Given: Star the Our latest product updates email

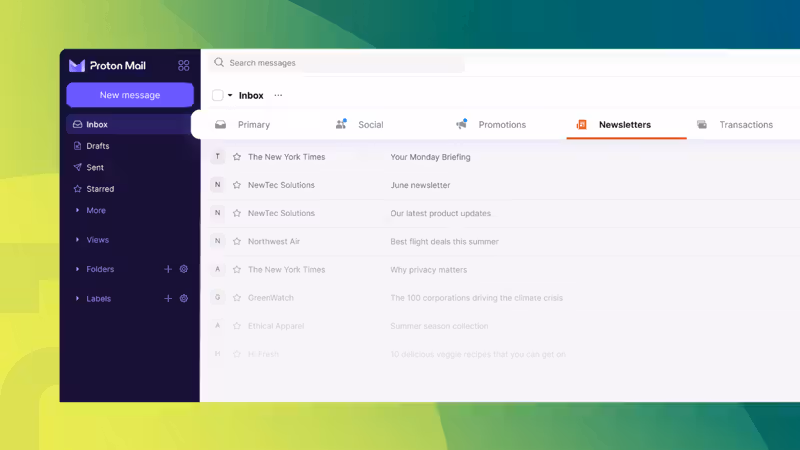Looking at the screenshot, I should click(237, 213).
